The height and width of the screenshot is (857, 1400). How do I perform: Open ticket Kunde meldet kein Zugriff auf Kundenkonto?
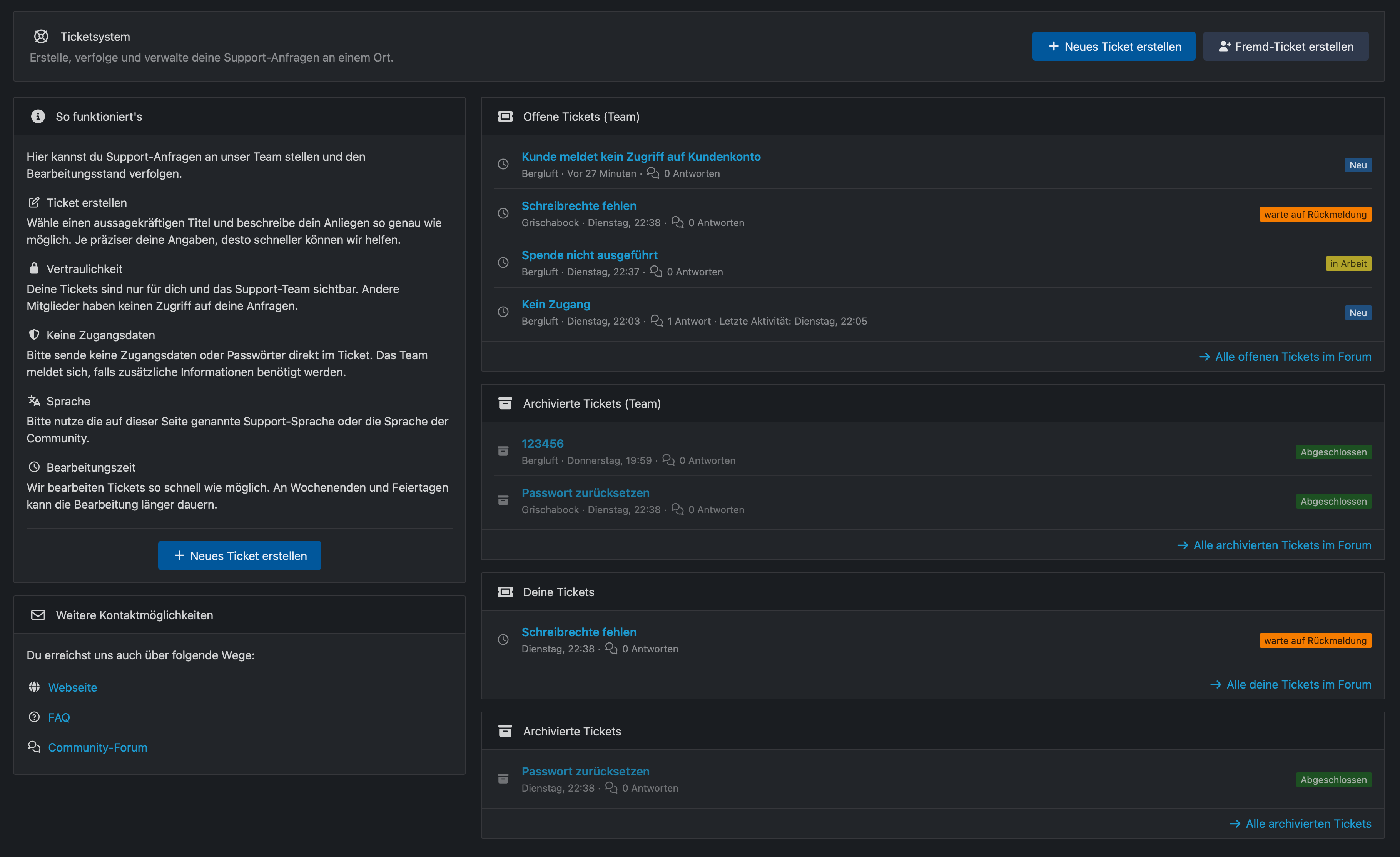(x=641, y=157)
